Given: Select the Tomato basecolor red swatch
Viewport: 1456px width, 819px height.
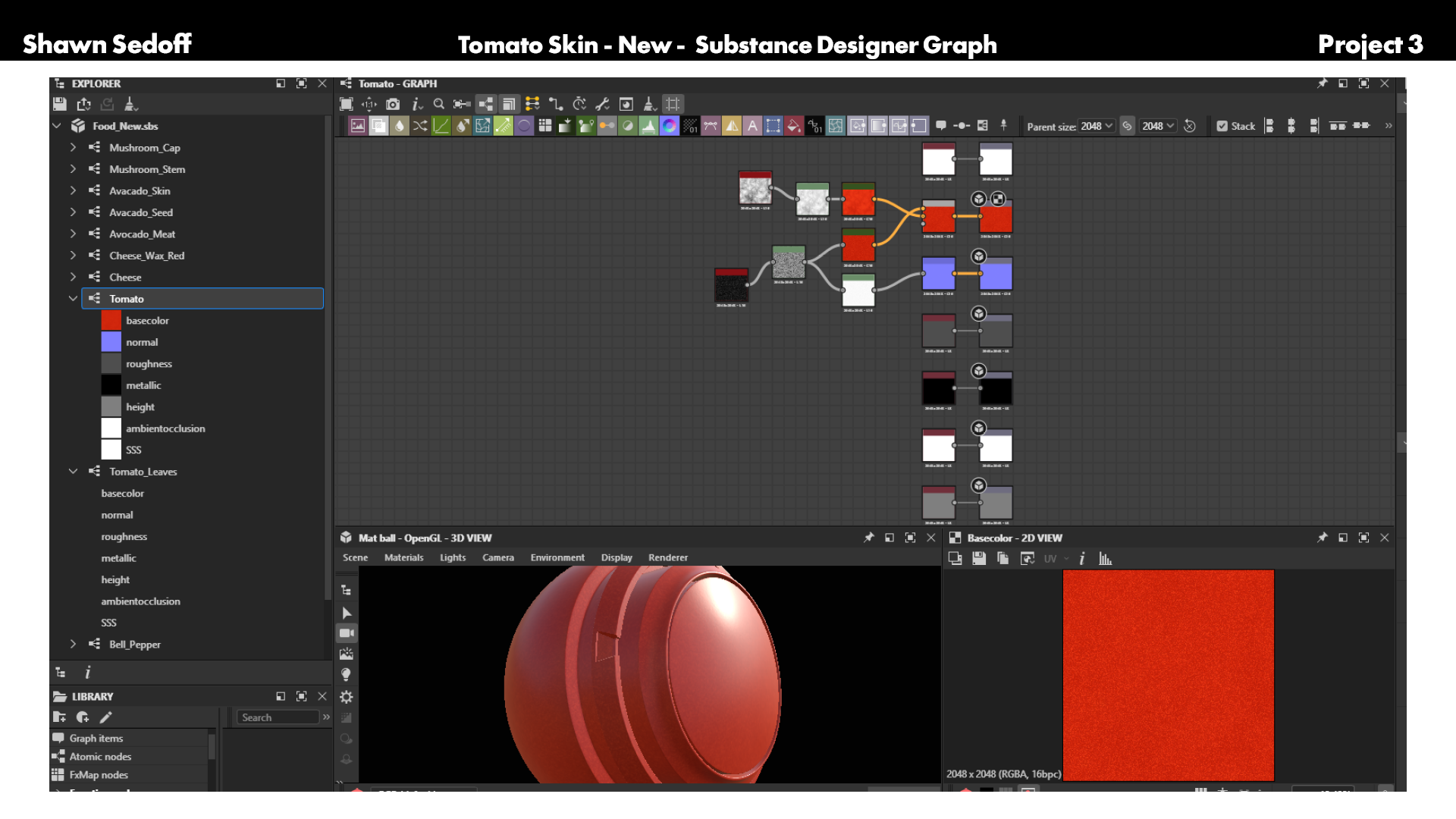Looking at the screenshot, I should click(x=111, y=321).
